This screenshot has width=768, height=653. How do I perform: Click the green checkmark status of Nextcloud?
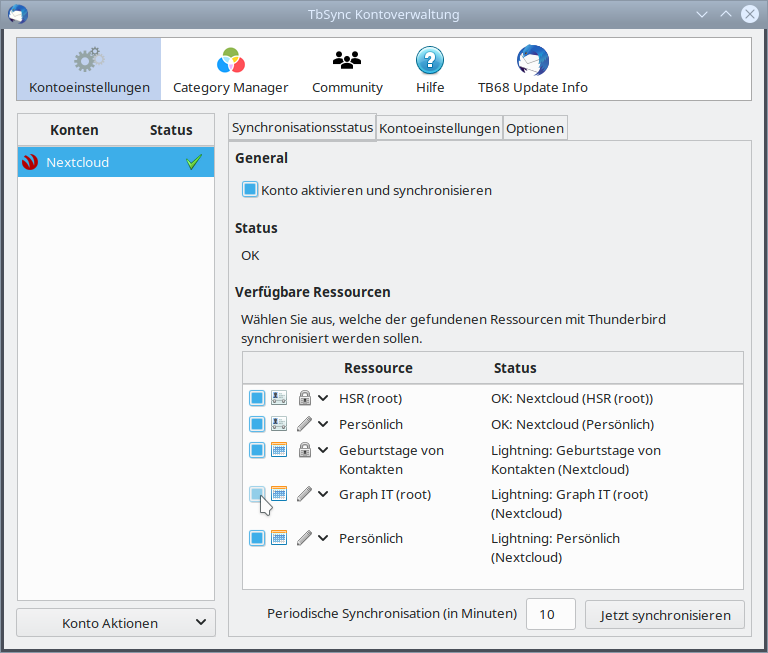pos(194,162)
